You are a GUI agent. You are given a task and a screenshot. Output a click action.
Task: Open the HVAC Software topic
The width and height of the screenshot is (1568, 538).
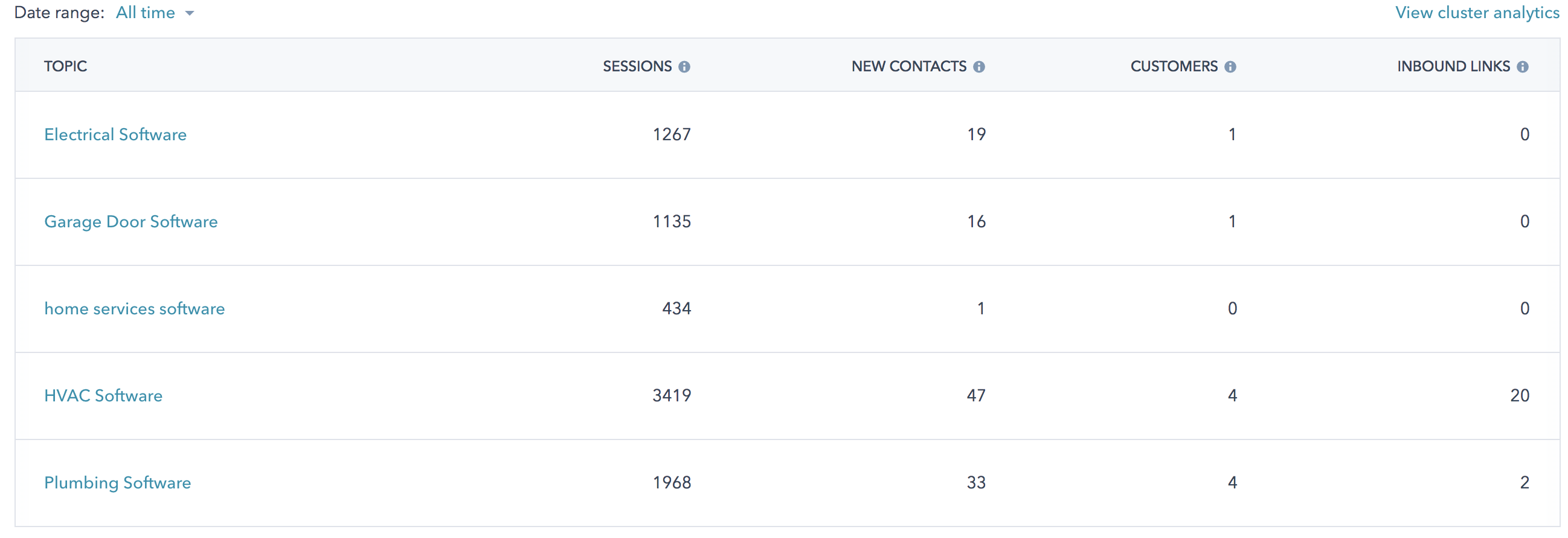click(103, 396)
